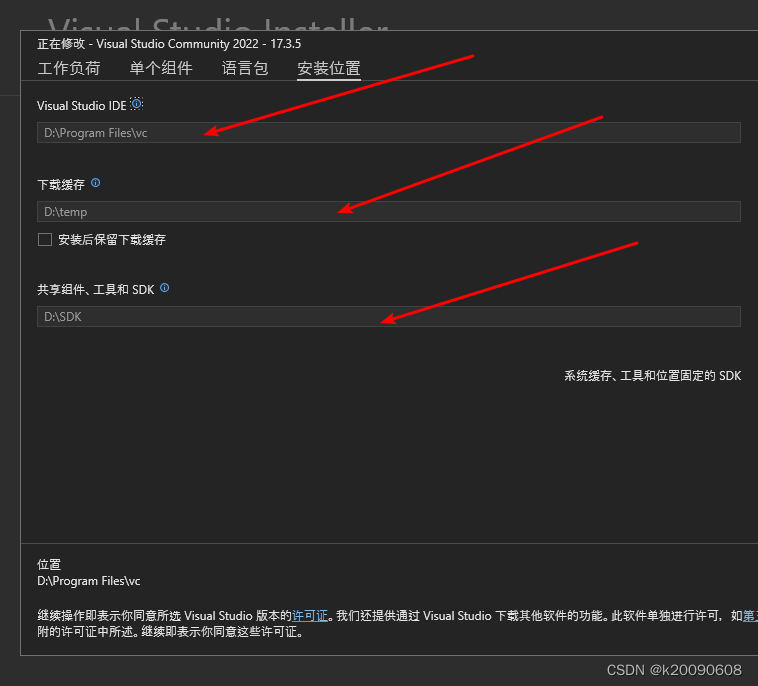
Task: Click the info icon beside Visual Studio IDE
Action: pyautogui.click(x=137, y=103)
